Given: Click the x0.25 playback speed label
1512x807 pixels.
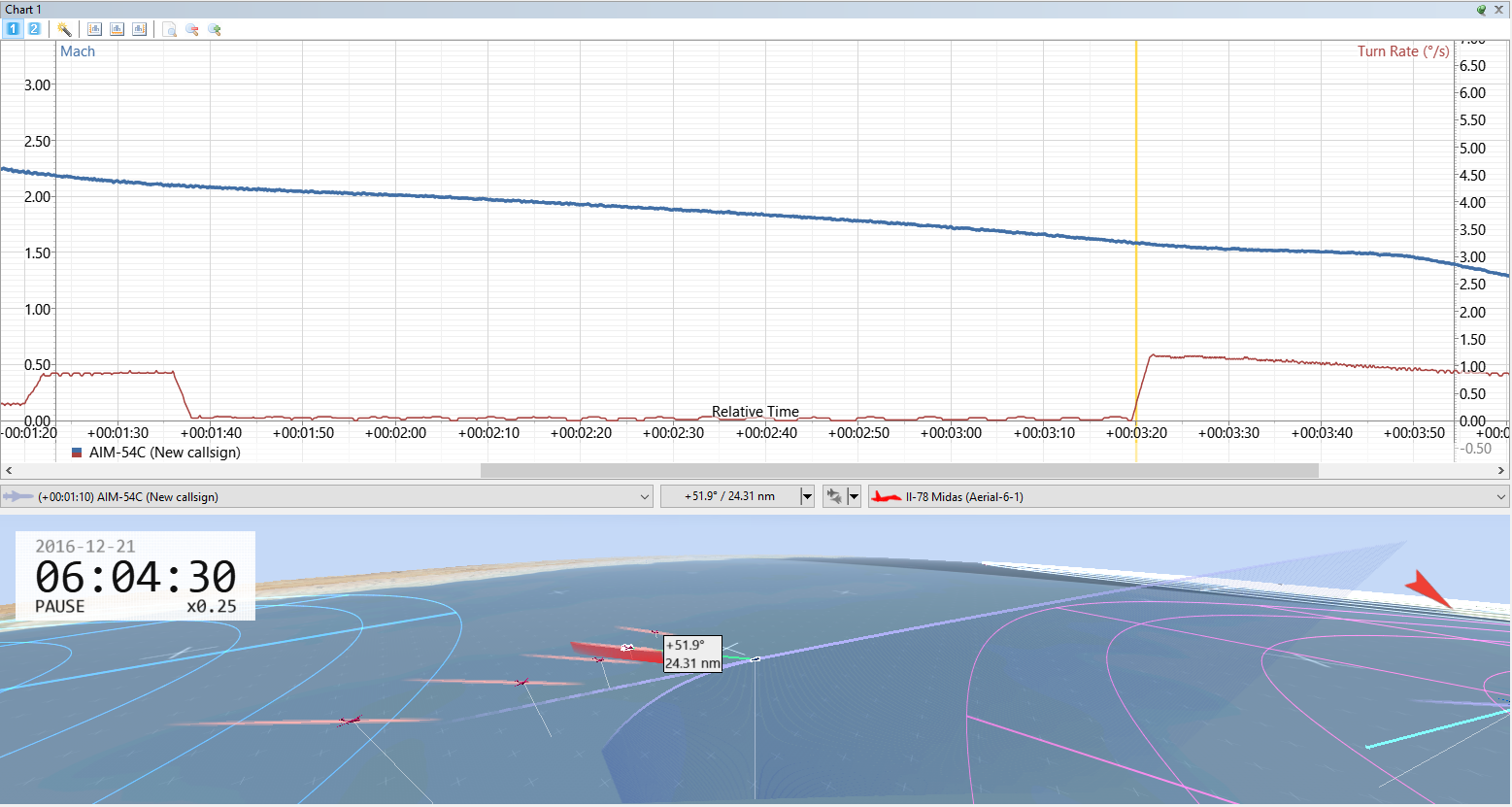Looking at the screenshot, I should click(x=212, y=606).
